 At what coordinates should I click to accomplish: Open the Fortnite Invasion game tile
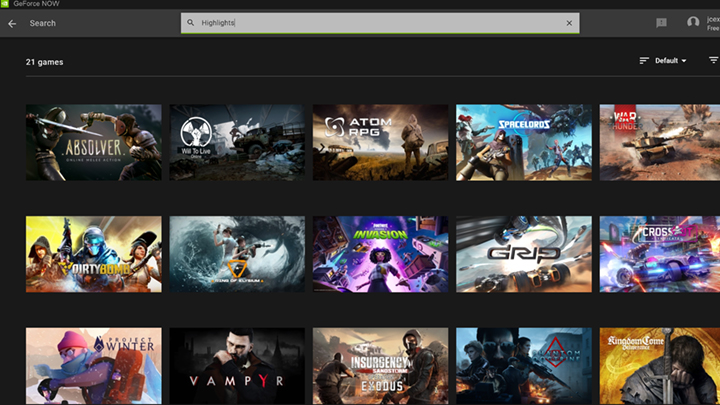[380, 254]
